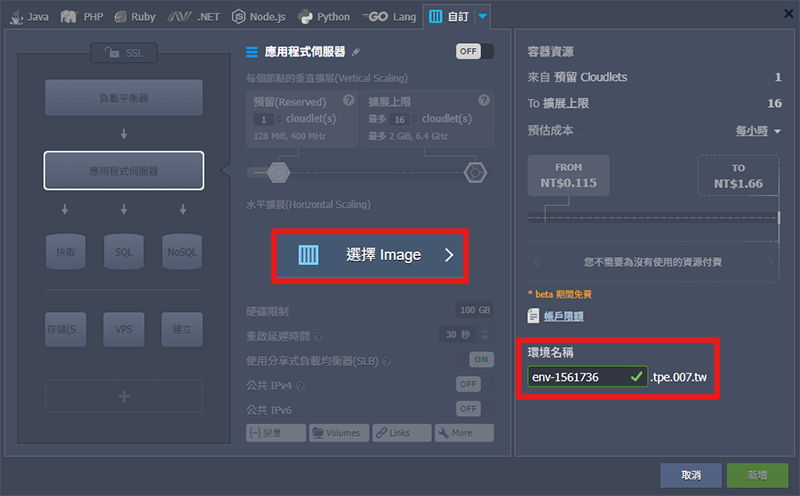Click the FROM NT$0.115 price box
This screenshot has height=496, width=800.
[568, 175]
